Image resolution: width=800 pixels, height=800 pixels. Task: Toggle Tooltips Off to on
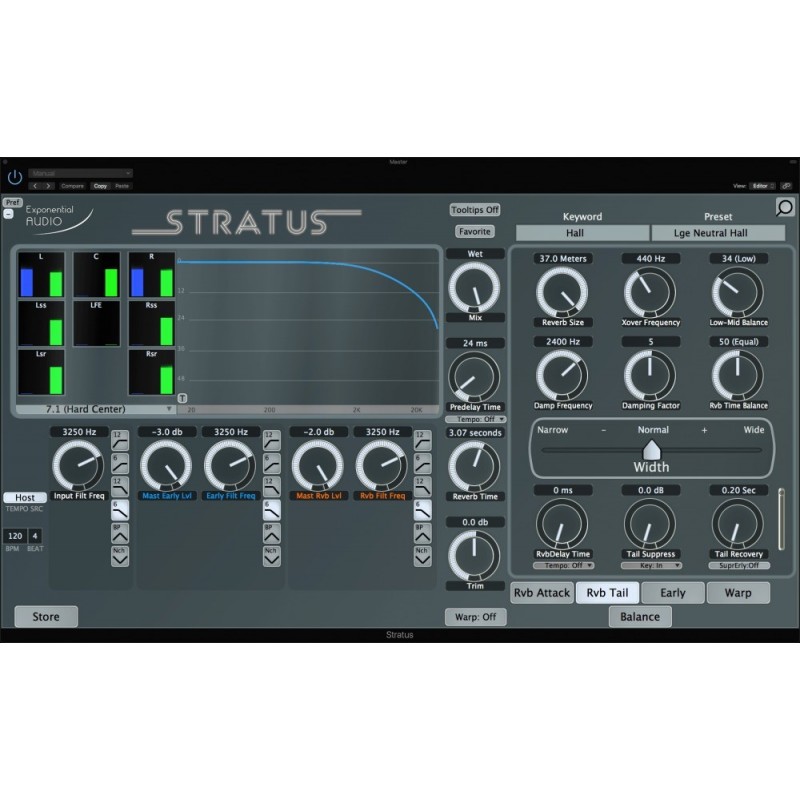[x=475, y=210]
